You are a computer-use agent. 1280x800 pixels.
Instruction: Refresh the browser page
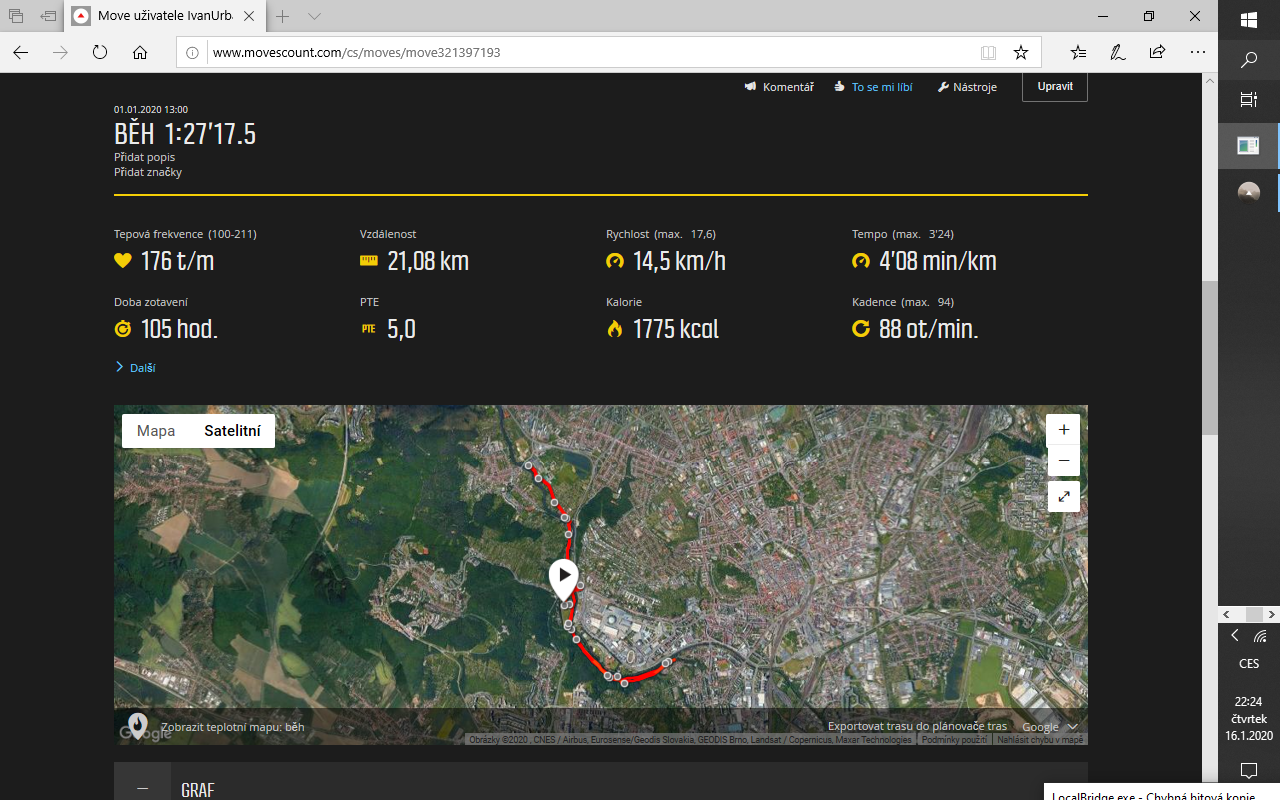[99, 52]
